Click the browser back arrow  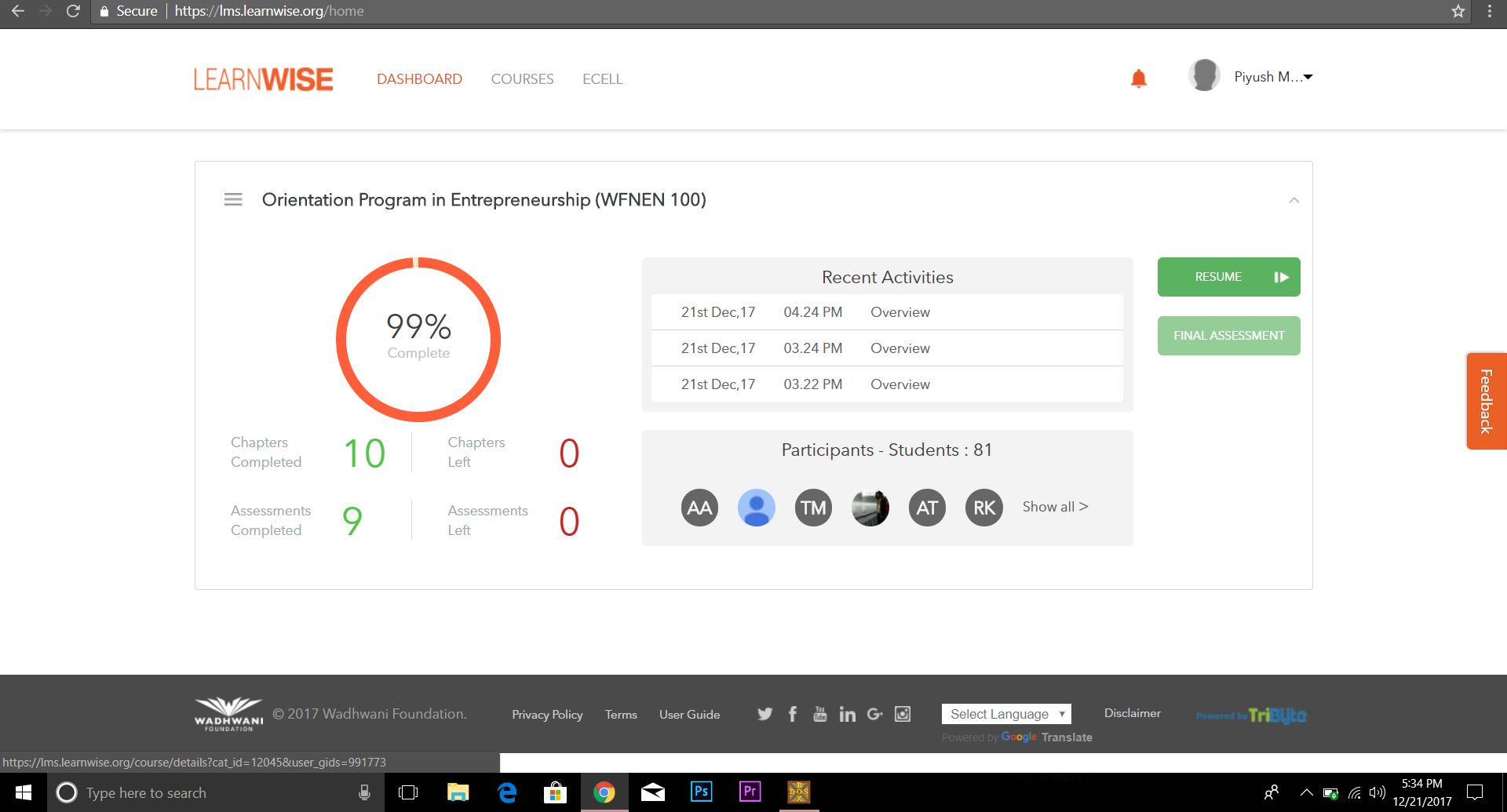17,11
